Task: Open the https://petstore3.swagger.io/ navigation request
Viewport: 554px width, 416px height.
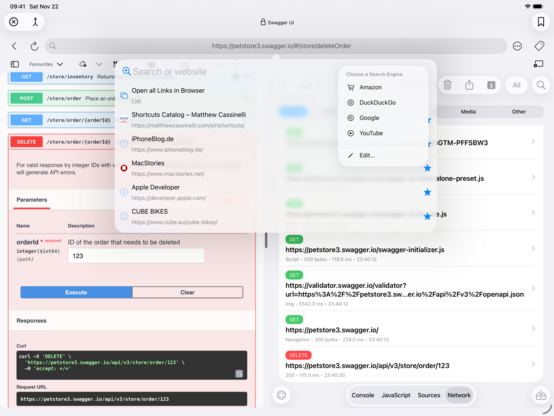Action: point(411,329)
